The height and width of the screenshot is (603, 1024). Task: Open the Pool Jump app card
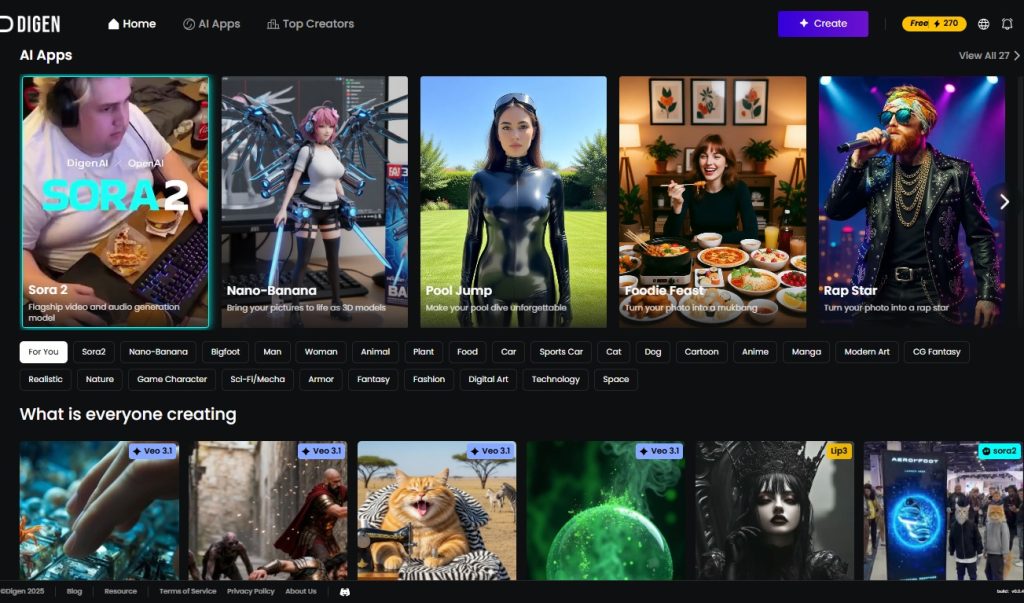point(513,202)
